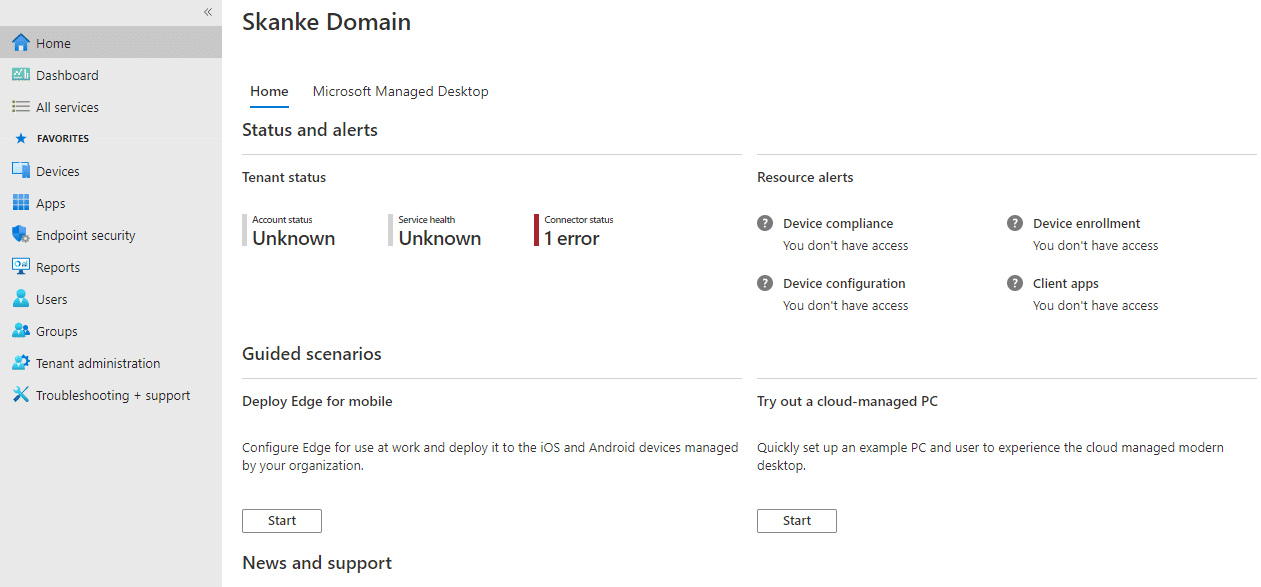The height and width of the screenshot is (587, 1261).
Task: Switch to Microsoft Managed Desktop tab
Action: 400,91
